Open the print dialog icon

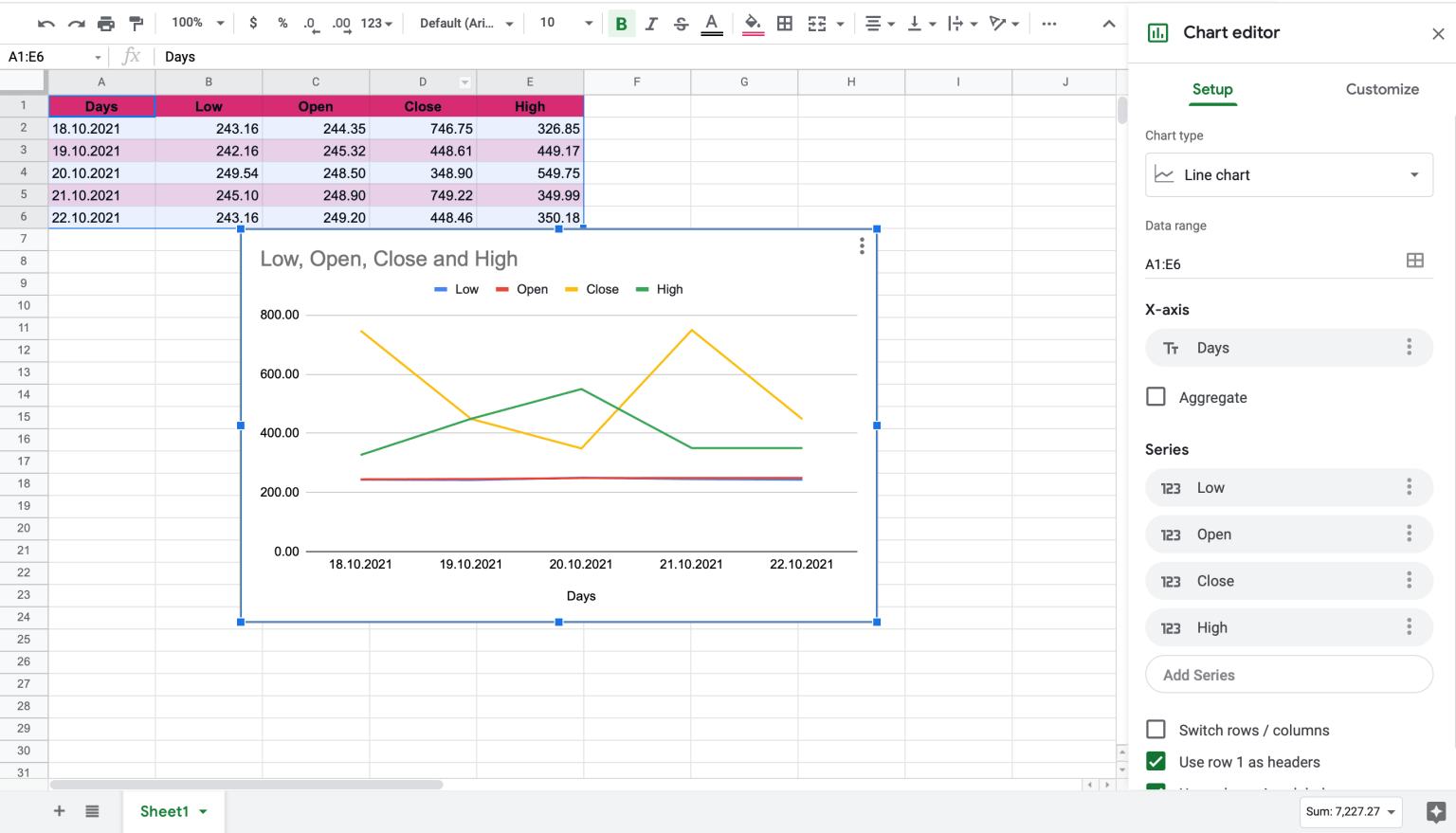[105, 23]
